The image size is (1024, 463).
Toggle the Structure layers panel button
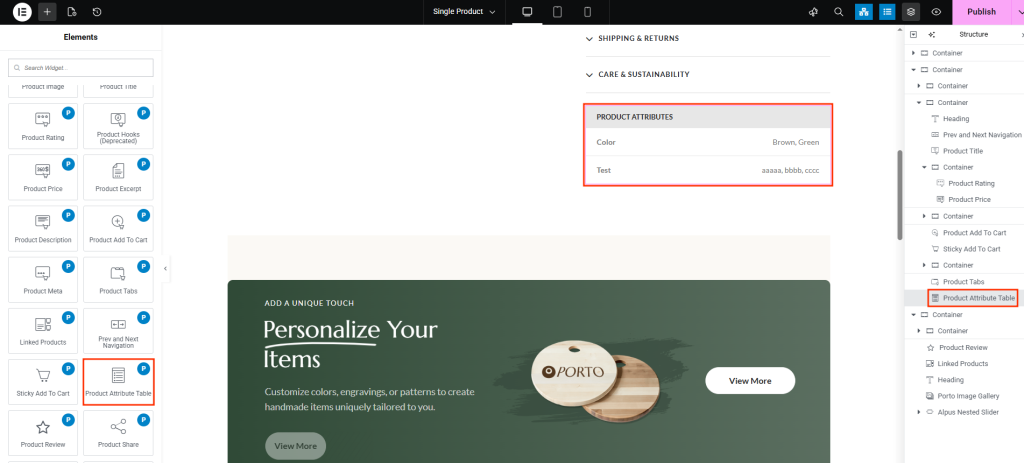coord(910,12)
